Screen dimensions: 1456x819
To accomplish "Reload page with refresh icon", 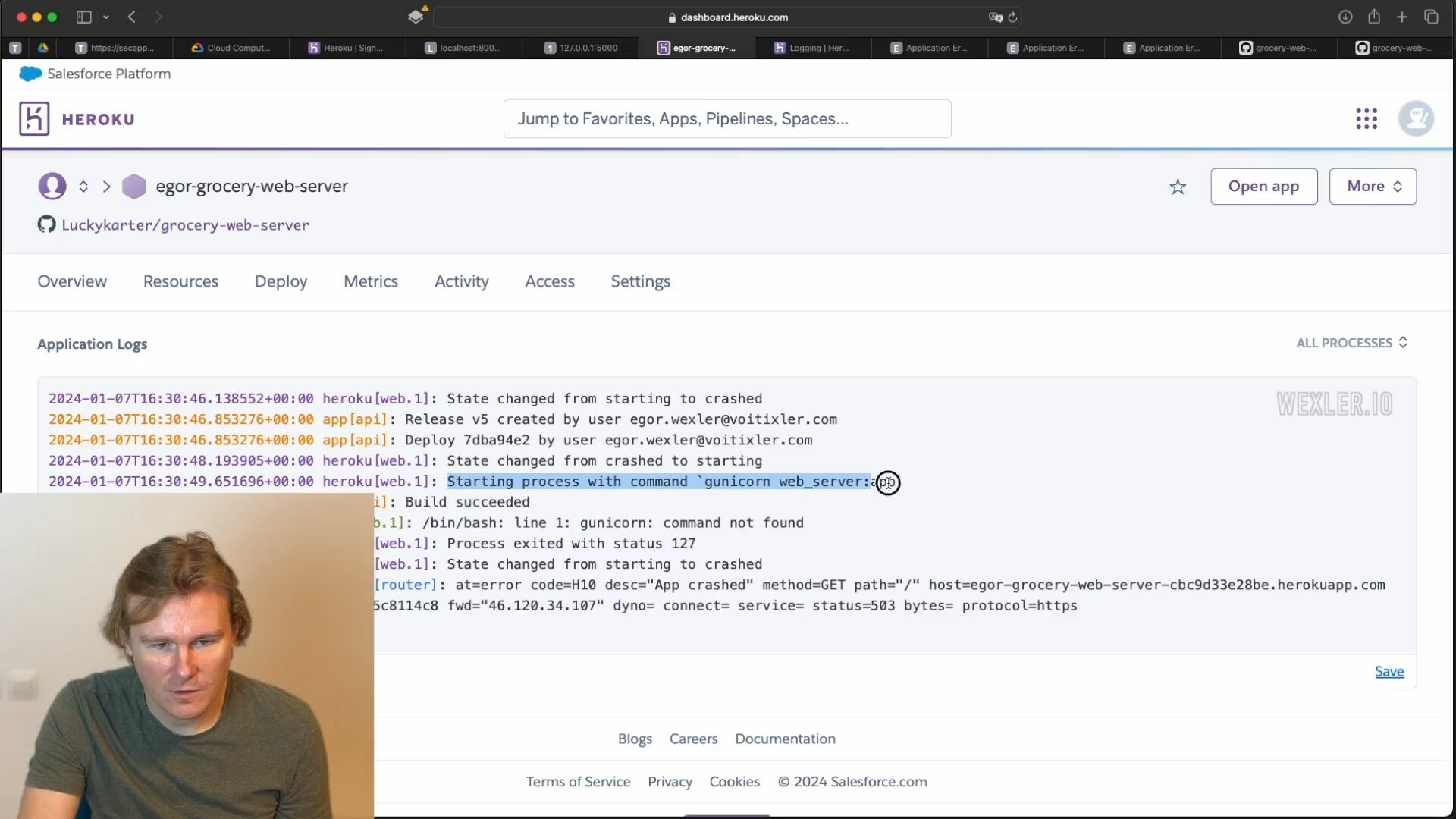I will pyautogui.click(x=1012, y=17).
